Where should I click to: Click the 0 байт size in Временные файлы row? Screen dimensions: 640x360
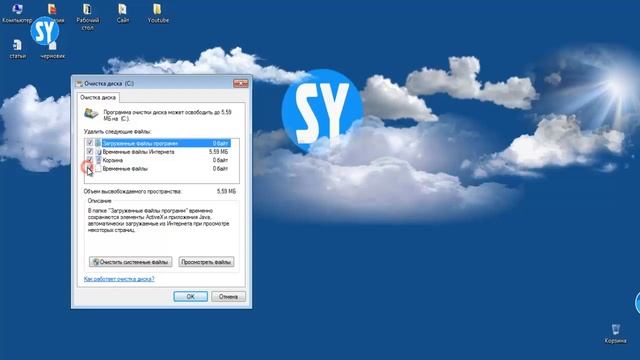pyautogui.click(x=220, y=169)
